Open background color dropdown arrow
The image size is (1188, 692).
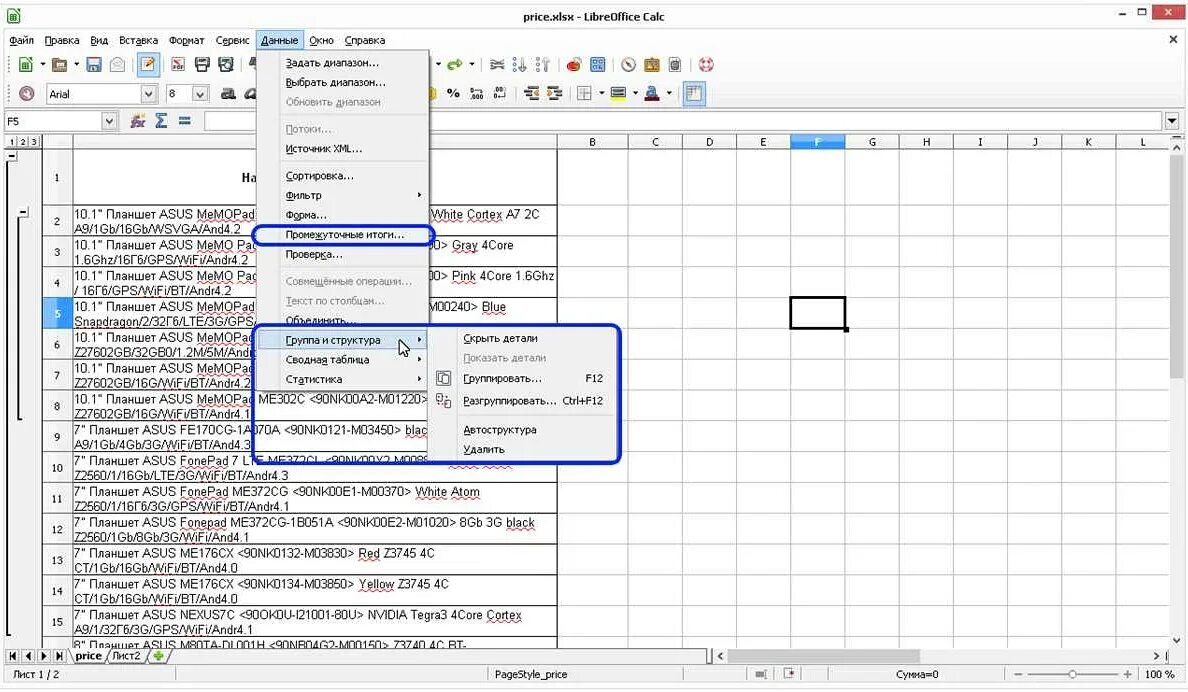click(x=635, y=94)
